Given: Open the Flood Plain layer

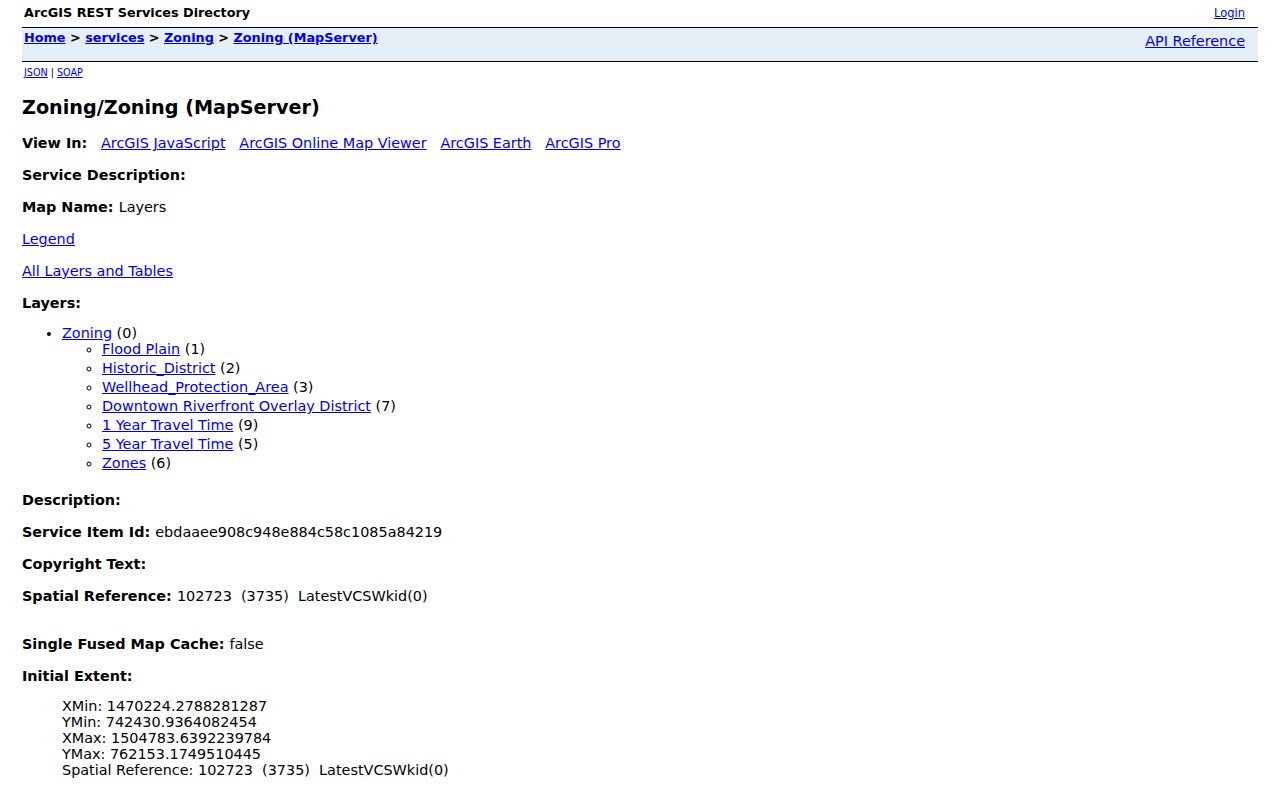Looking at the screenshot, I should pyautogui.click(x=141, y=349).
